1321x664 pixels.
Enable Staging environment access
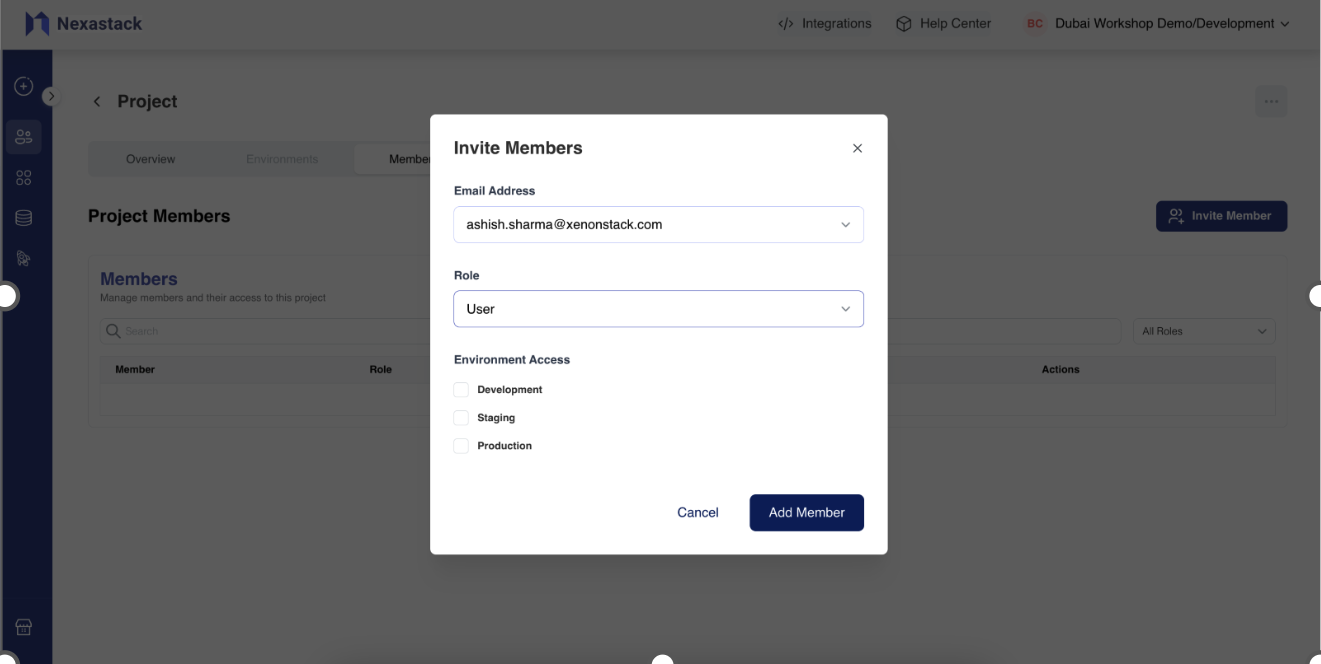pyautogui.click(x=461, y=417)
